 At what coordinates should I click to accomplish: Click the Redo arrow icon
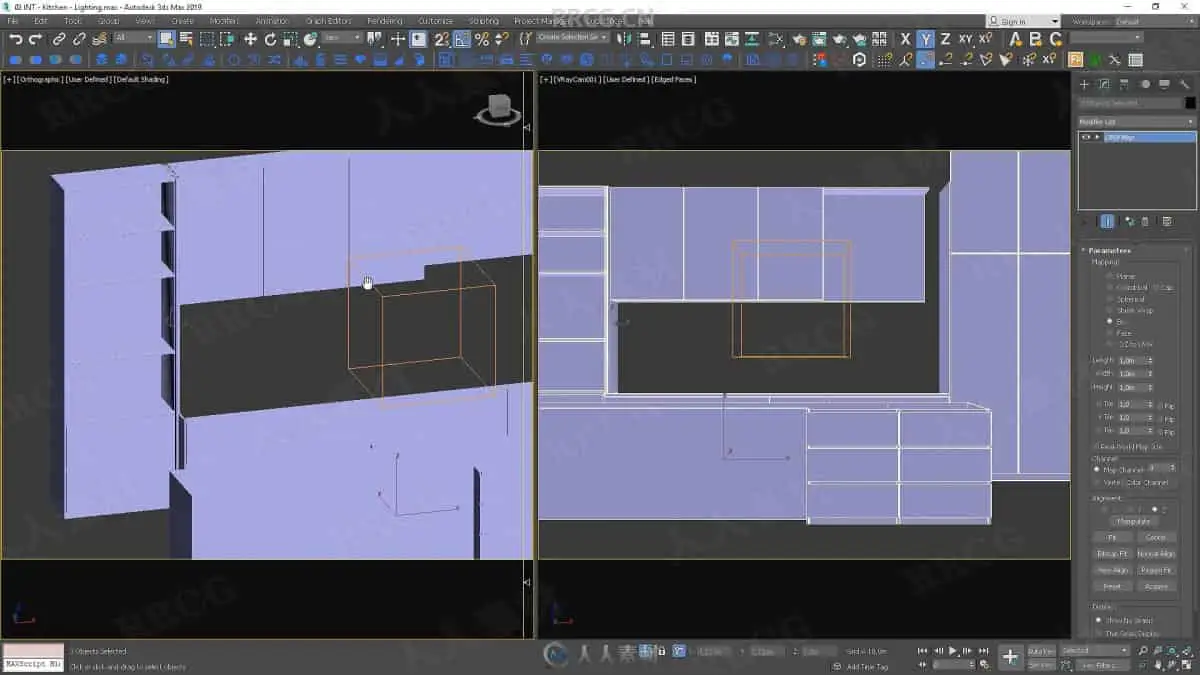click(36, 39)
